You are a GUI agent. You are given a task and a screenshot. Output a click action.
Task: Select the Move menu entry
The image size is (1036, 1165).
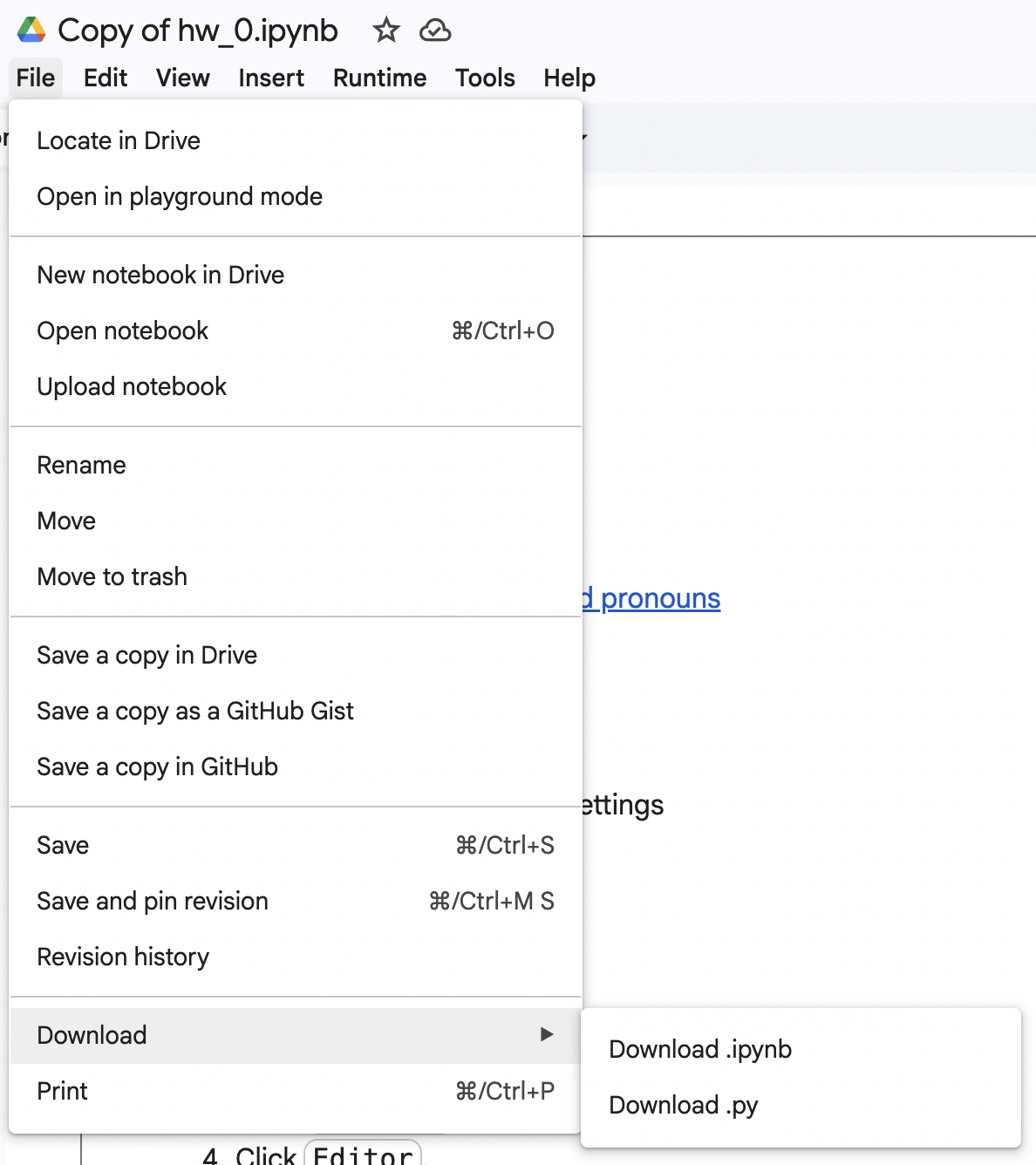click(x=296, y=521)
